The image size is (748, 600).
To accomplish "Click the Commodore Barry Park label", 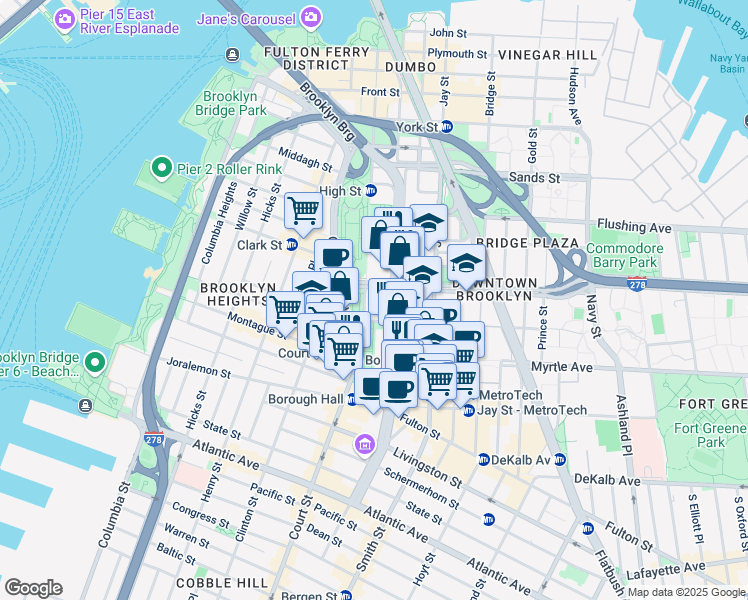I will [x=625, y=255].
